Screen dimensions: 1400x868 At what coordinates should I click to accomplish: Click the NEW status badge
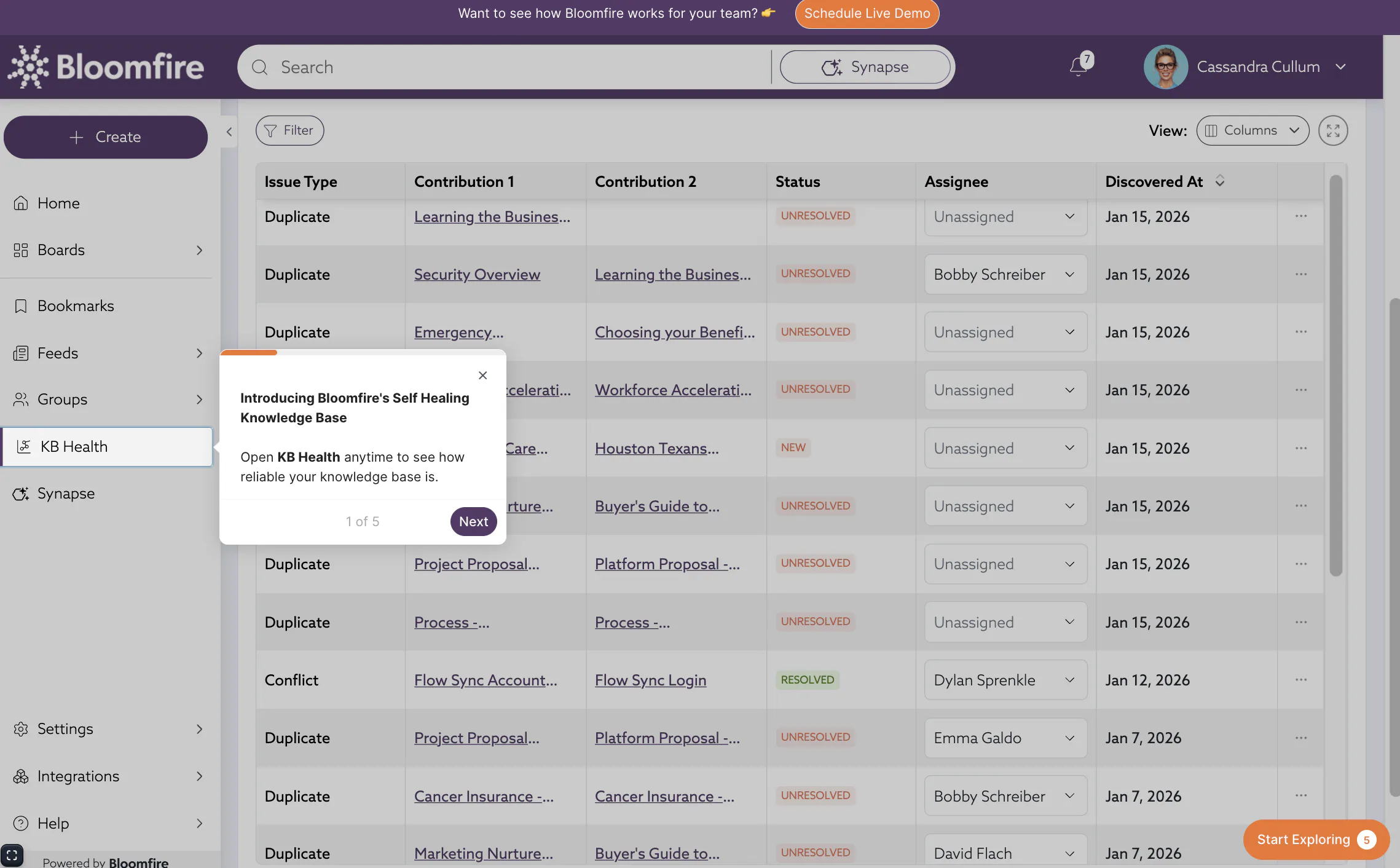[793, 448]
